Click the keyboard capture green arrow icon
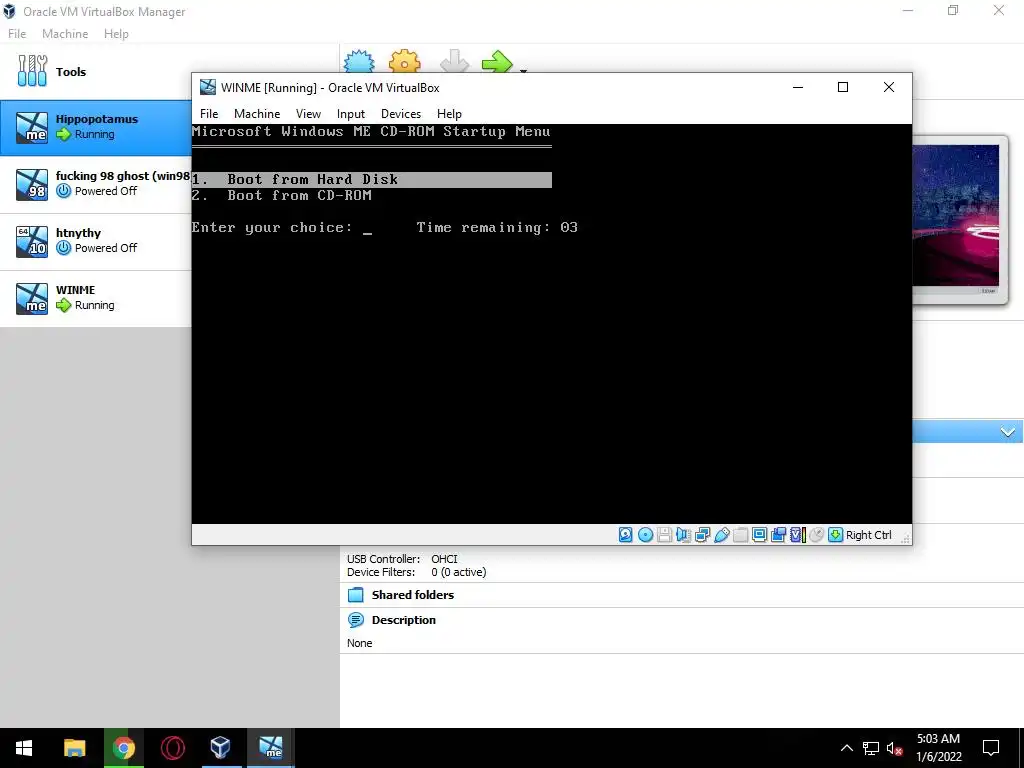This screenshot has height=768, width=1024. click(x=835, y=535)
